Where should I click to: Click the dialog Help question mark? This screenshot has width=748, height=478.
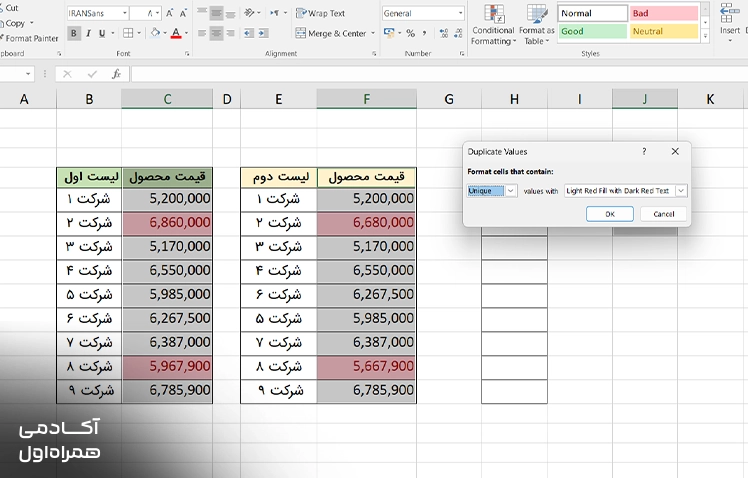(x=644, y=151)
